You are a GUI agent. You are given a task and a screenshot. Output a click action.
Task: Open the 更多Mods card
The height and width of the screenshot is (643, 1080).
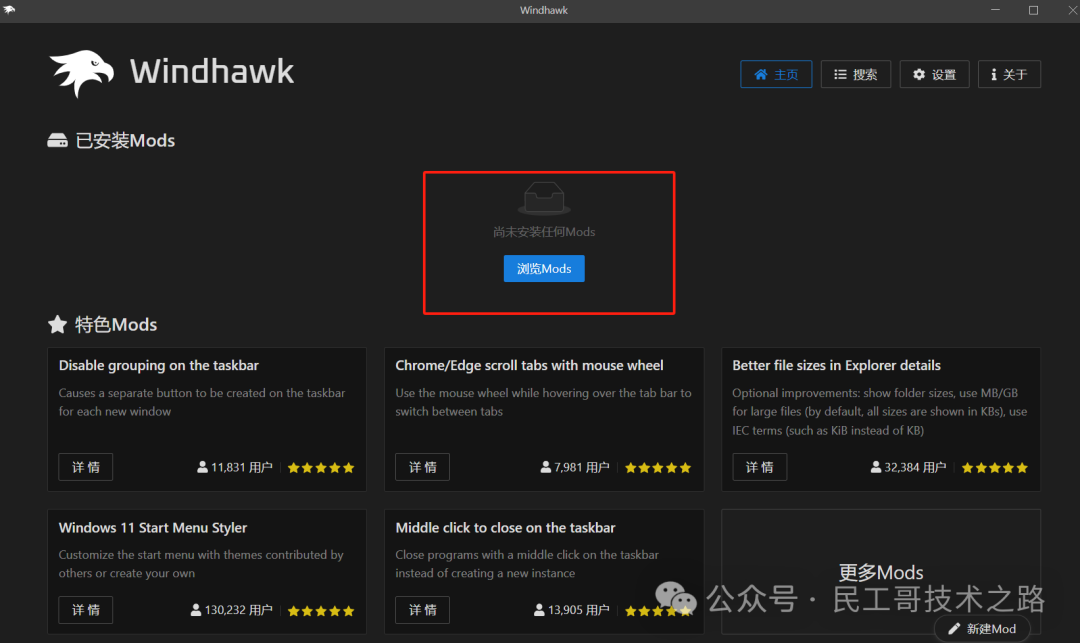click(x=880, y=572)
